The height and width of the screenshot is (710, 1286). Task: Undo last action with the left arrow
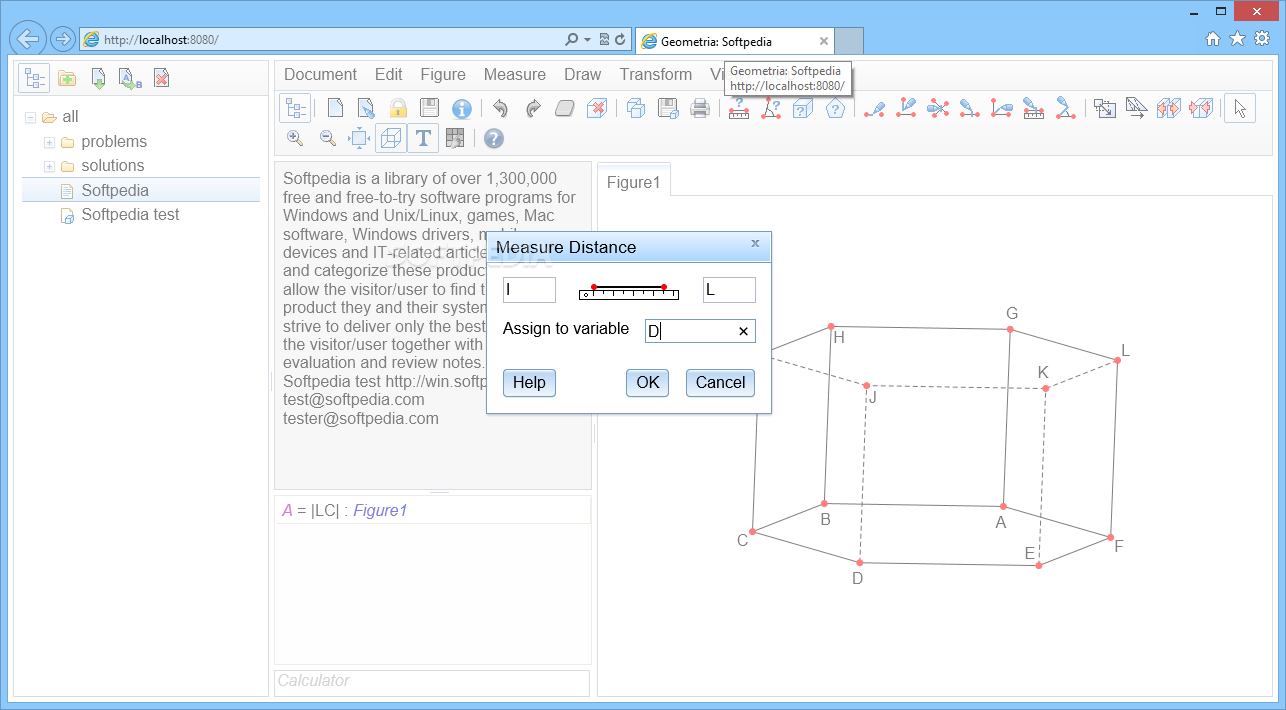tap(501, 108)
